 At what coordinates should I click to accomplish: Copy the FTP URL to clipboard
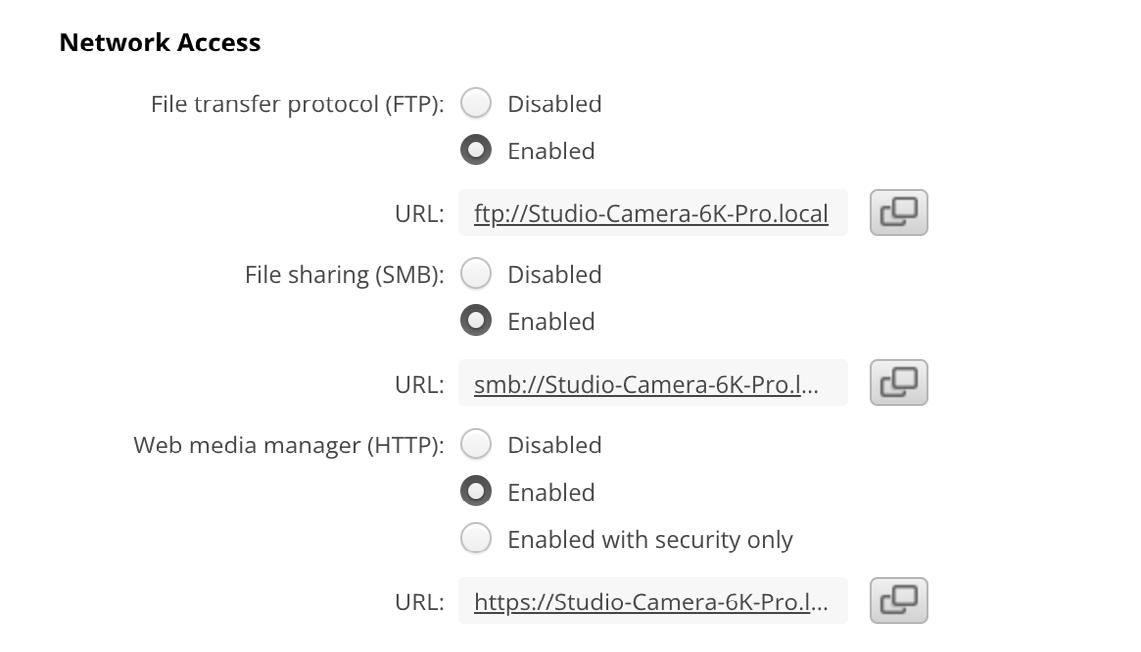click(898, 212)
